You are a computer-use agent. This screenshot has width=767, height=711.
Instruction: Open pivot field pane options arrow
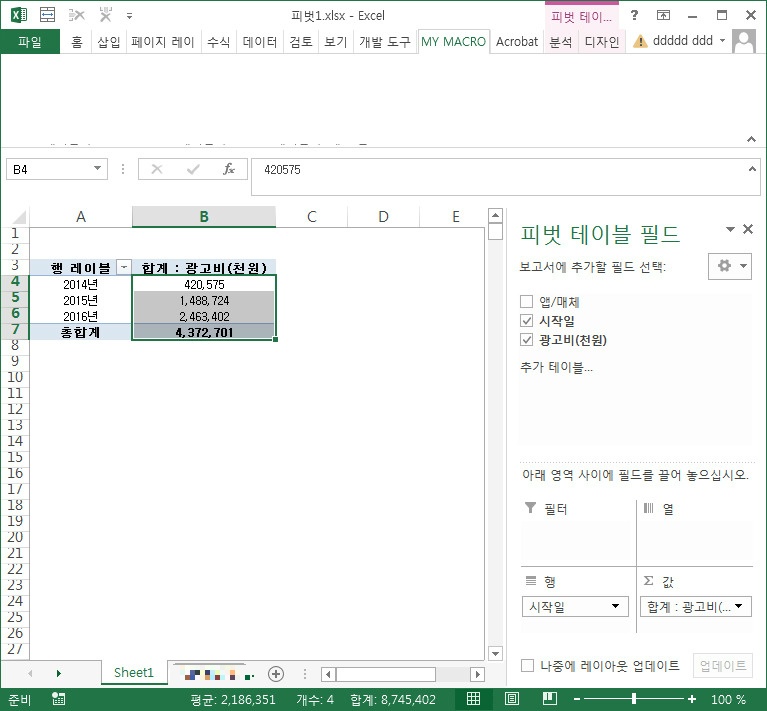pos(730,229)
